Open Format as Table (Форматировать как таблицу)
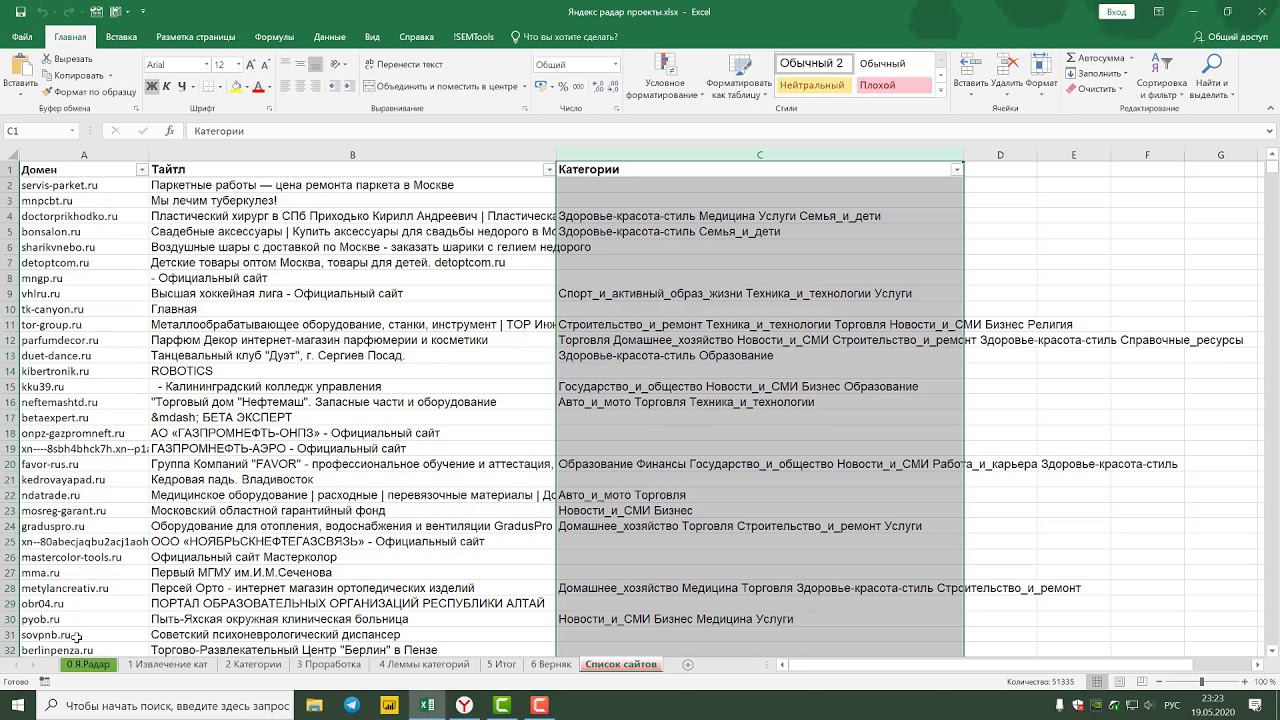 click(x=739, y=76)
